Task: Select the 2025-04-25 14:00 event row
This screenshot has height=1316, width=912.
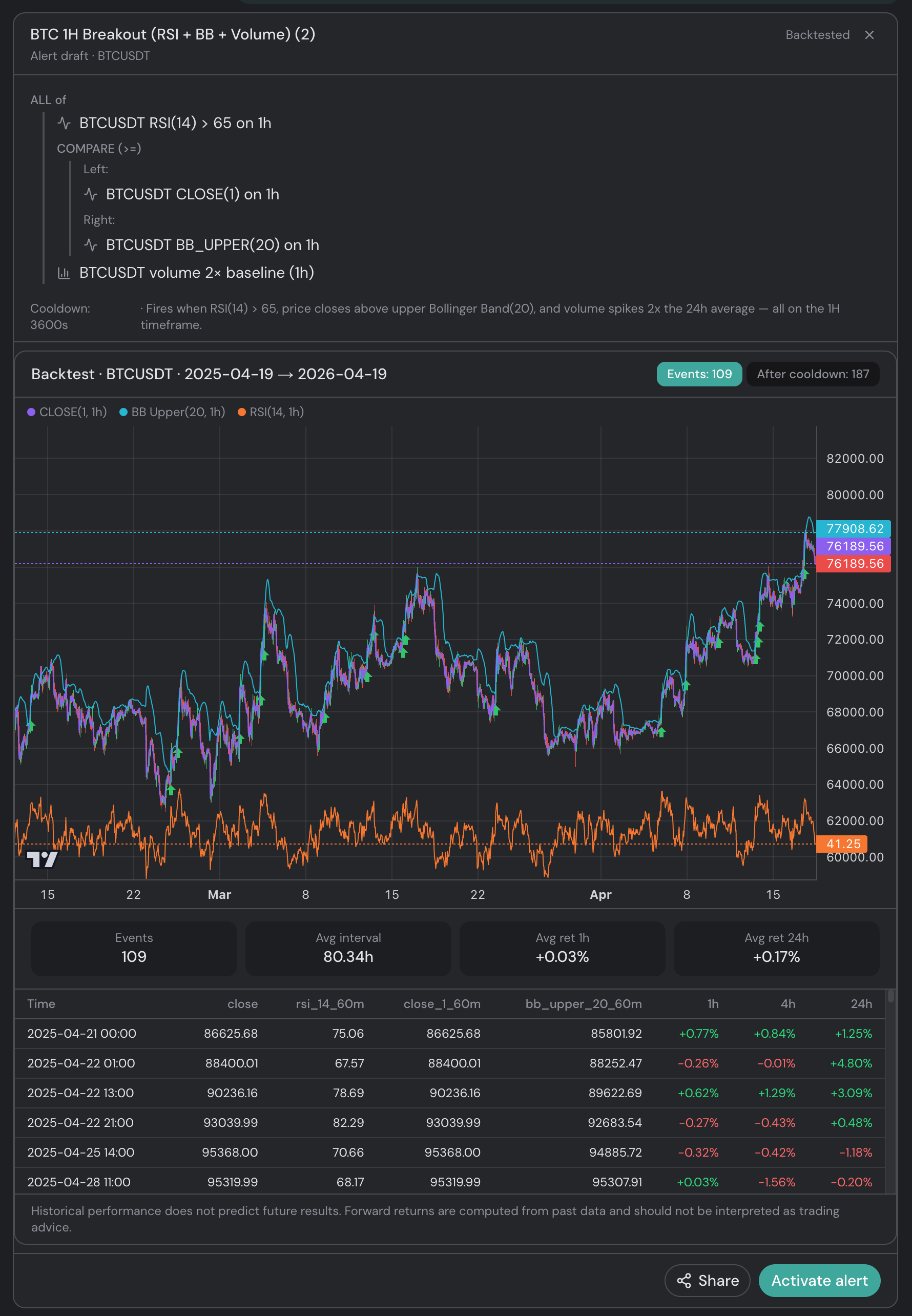Action: [x=450, y=1153]
